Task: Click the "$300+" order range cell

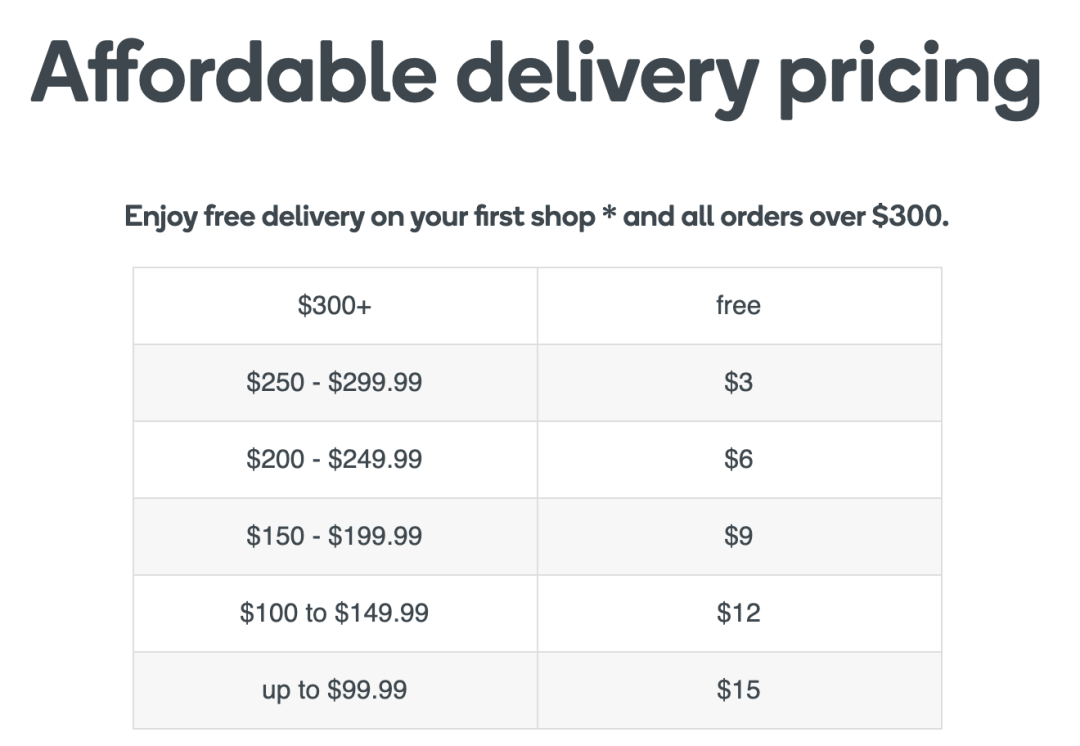Action: pos(334,306)
